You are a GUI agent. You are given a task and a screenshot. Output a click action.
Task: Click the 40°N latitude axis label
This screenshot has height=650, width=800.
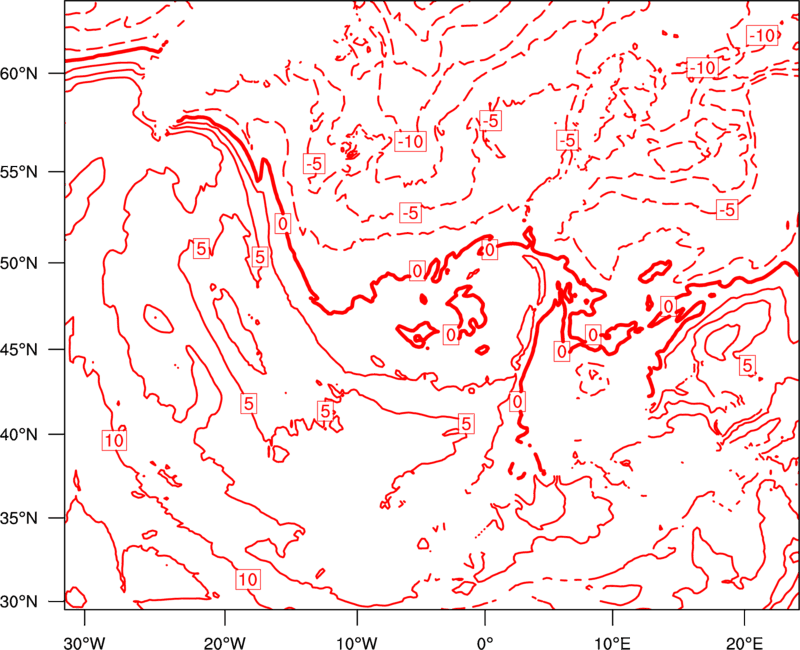pos(19,435)
